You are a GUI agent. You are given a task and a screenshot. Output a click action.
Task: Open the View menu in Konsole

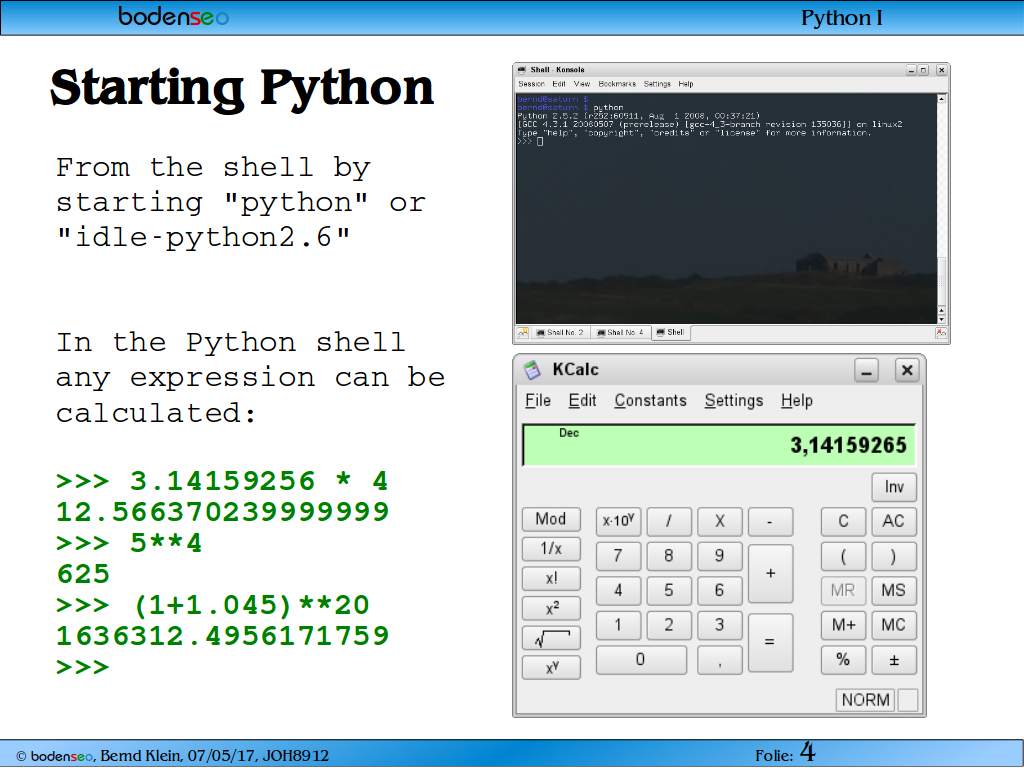(x=582, y=84)
